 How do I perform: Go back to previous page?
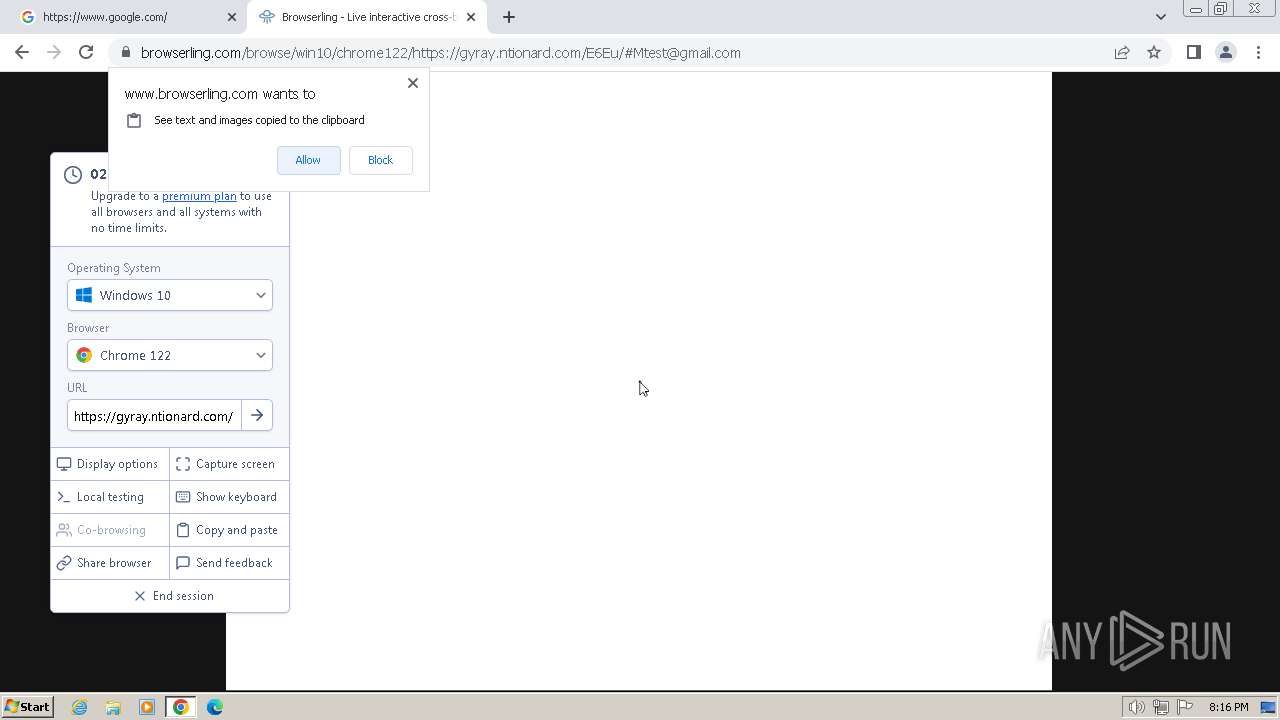22,53
